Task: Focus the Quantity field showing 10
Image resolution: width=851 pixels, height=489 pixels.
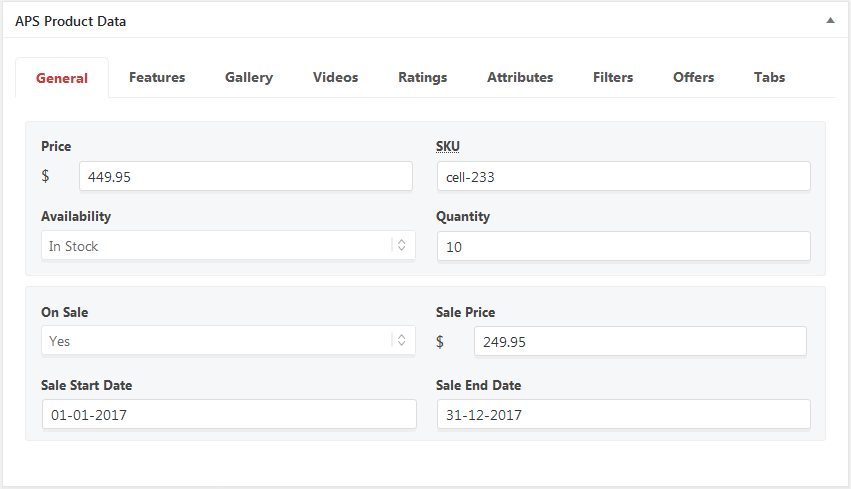Action: pyautogui.click(x=624, y=246)
